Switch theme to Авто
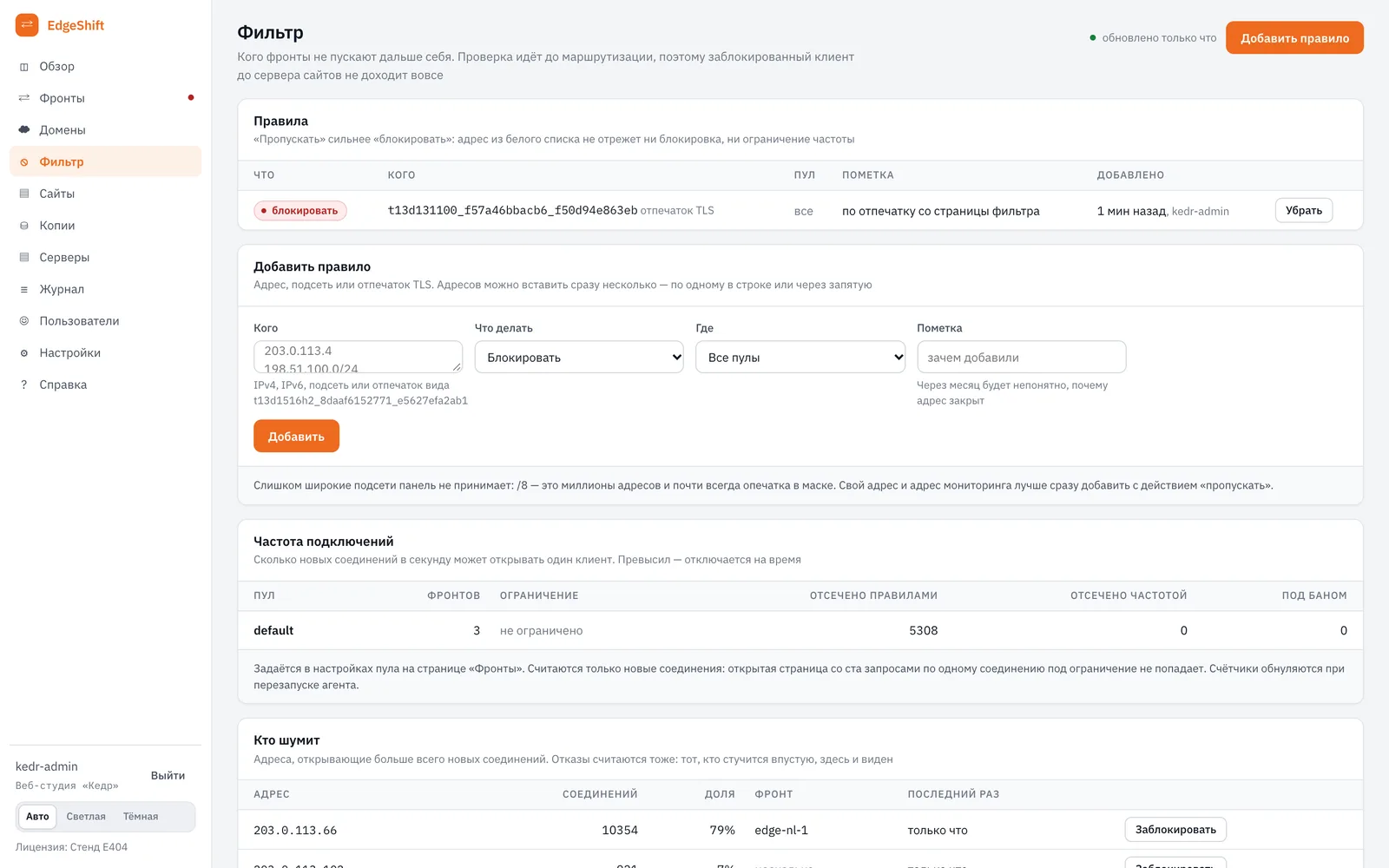The image size is (1389, 868). coord(37,817)
